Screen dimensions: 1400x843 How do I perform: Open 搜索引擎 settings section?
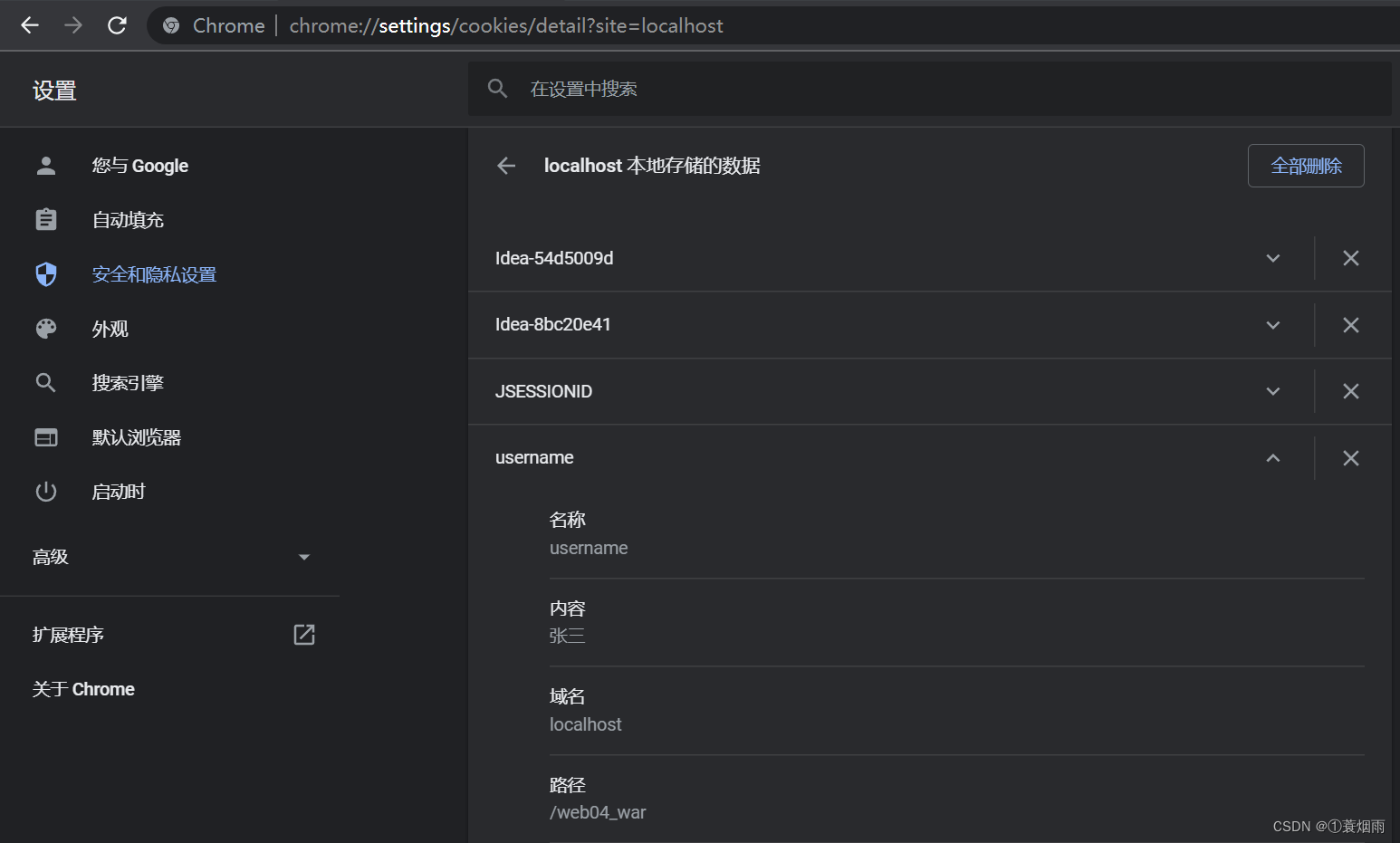pyautogui.click(x=128, y=383)
